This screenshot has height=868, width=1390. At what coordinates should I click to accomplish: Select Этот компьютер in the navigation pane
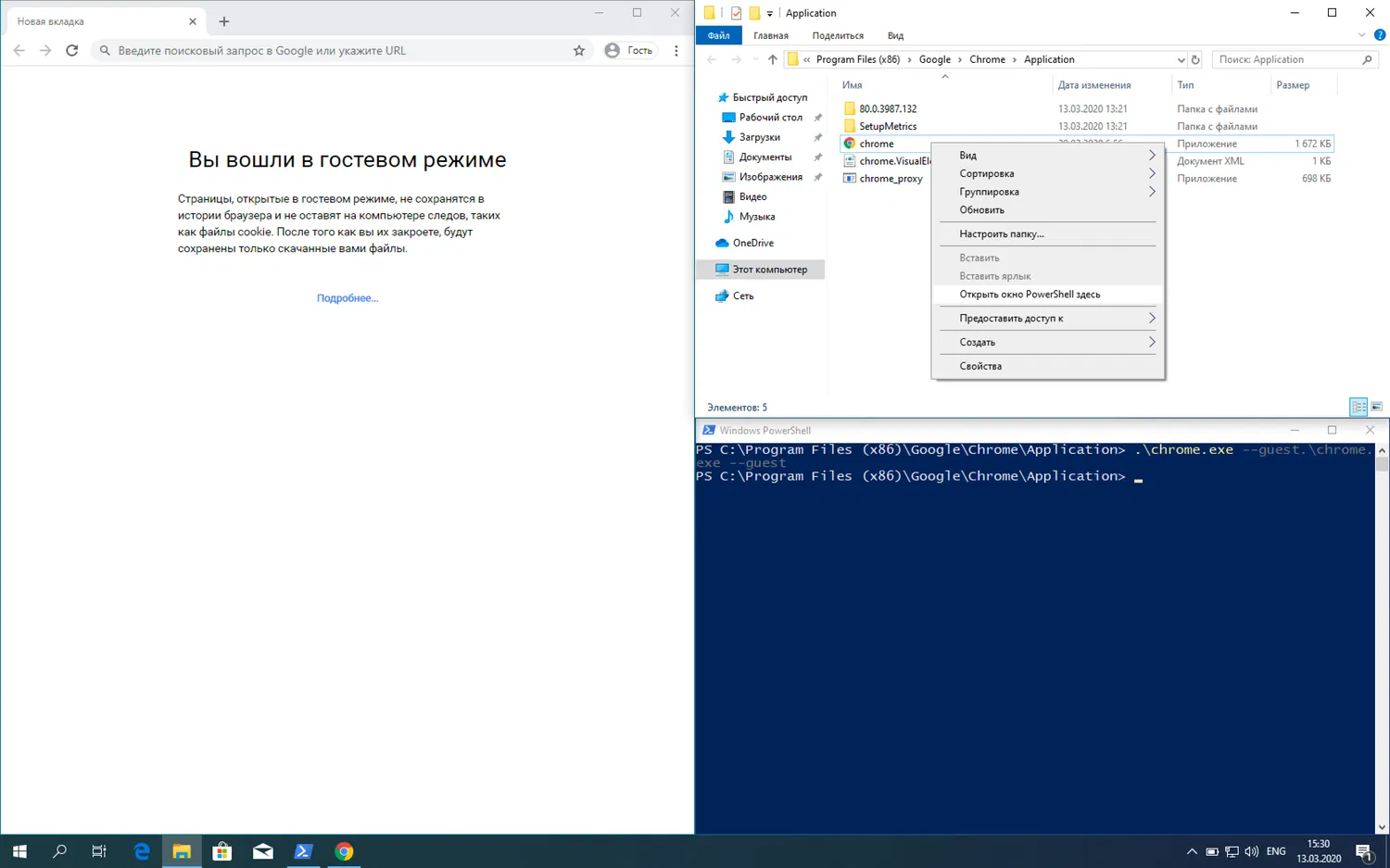click(769, 270)
